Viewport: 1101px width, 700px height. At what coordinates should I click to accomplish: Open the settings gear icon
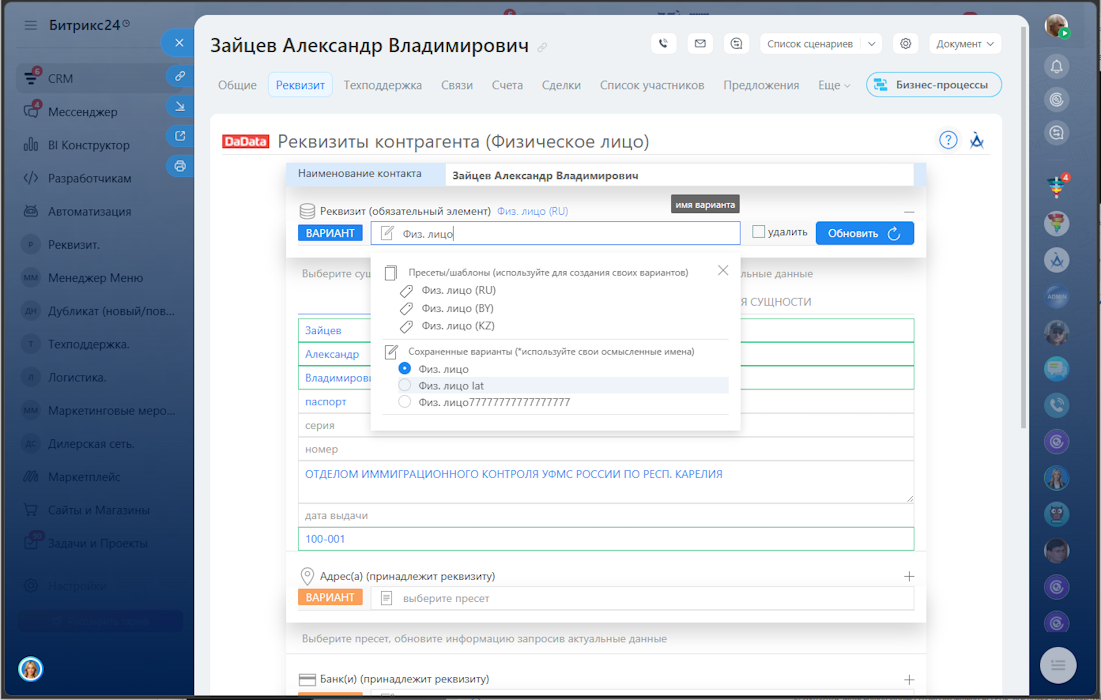click(x=906, y=44)
